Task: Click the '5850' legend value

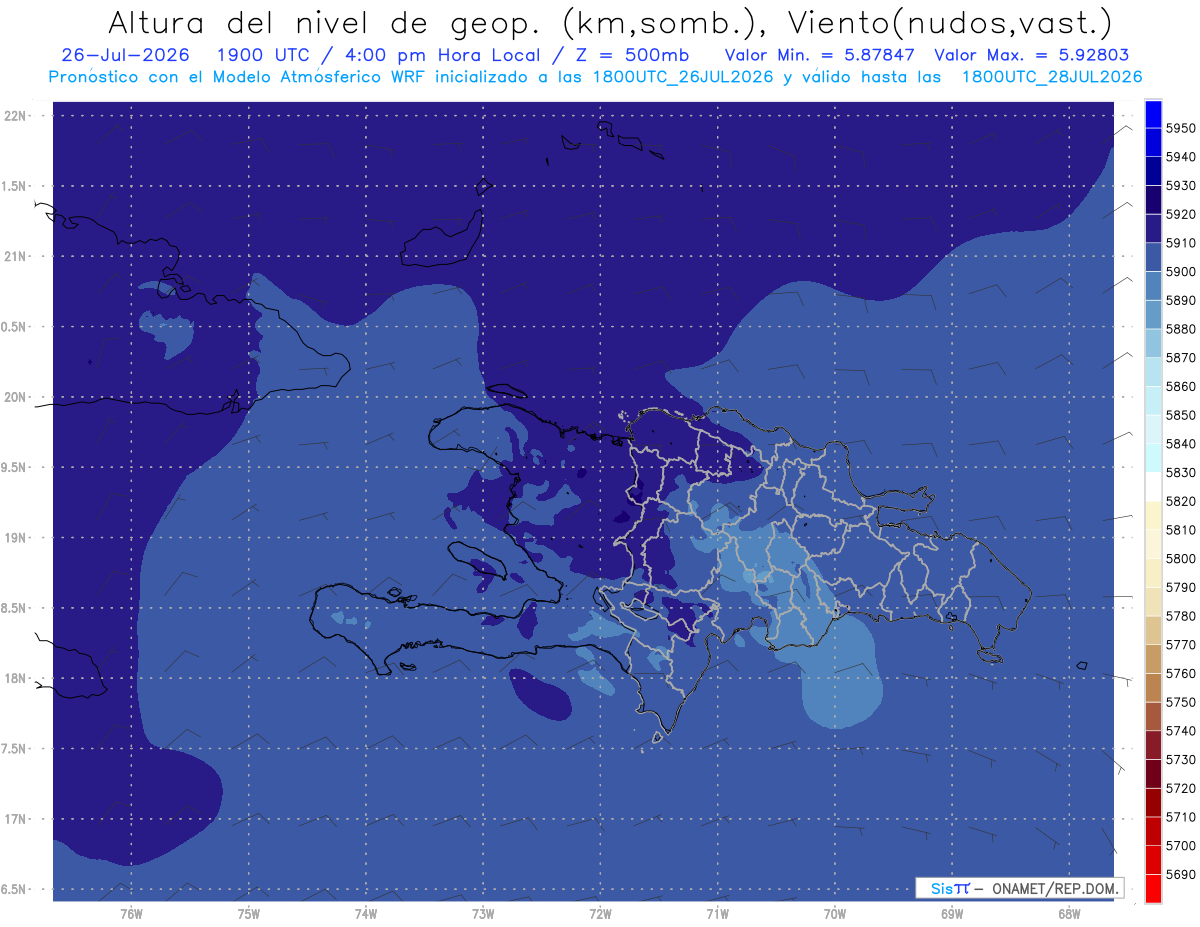Action: (x=1180, y=415)
